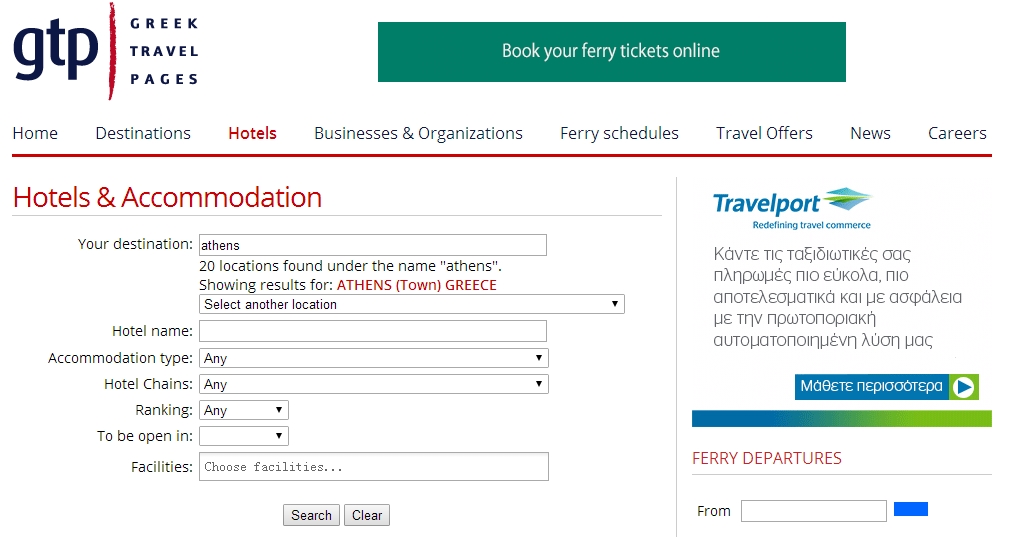Click the Ferry departures From input field
Screen dimensions: 1020x537
click(814, 511)
